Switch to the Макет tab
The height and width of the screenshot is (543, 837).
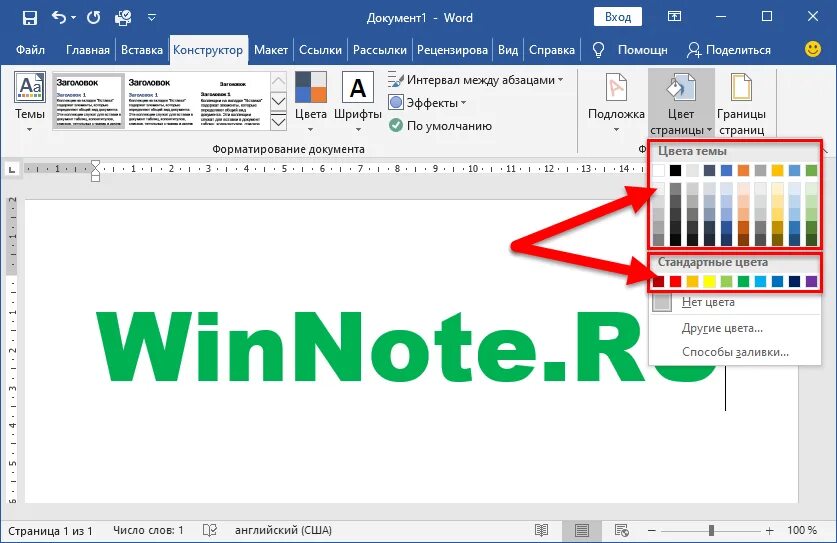coord(271,50)
